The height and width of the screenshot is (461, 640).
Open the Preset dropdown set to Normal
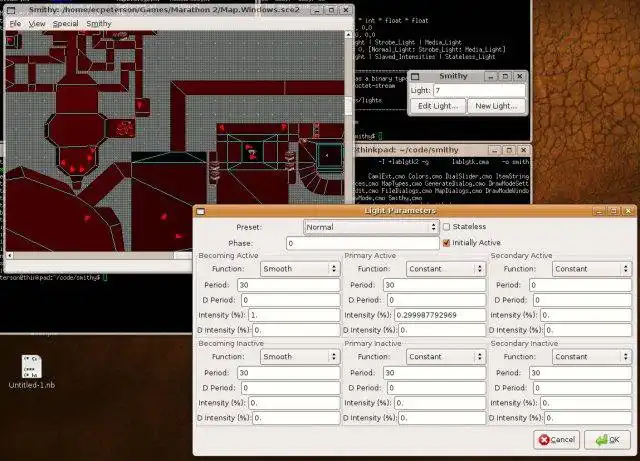click(x=371, y=227)
